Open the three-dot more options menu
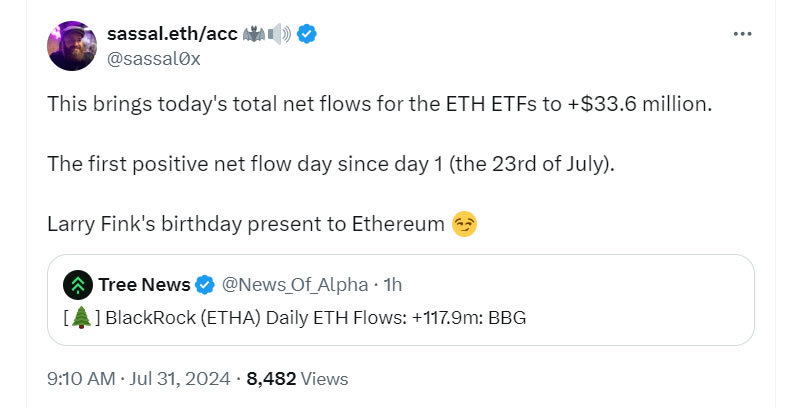The height and width of the screenshot is (408, 797). 742,34
